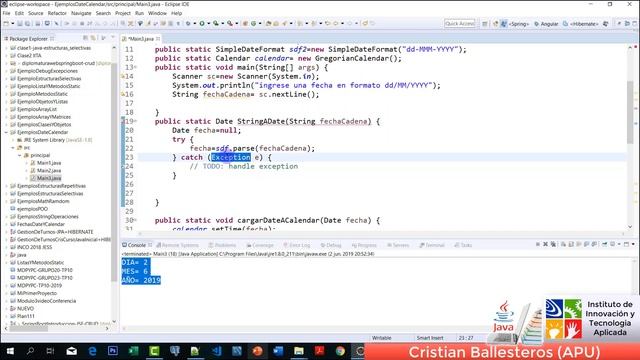The width and height of the screenshot is (640, 360).
Task: Open the Window menu
Action: (x=157, y=13)
